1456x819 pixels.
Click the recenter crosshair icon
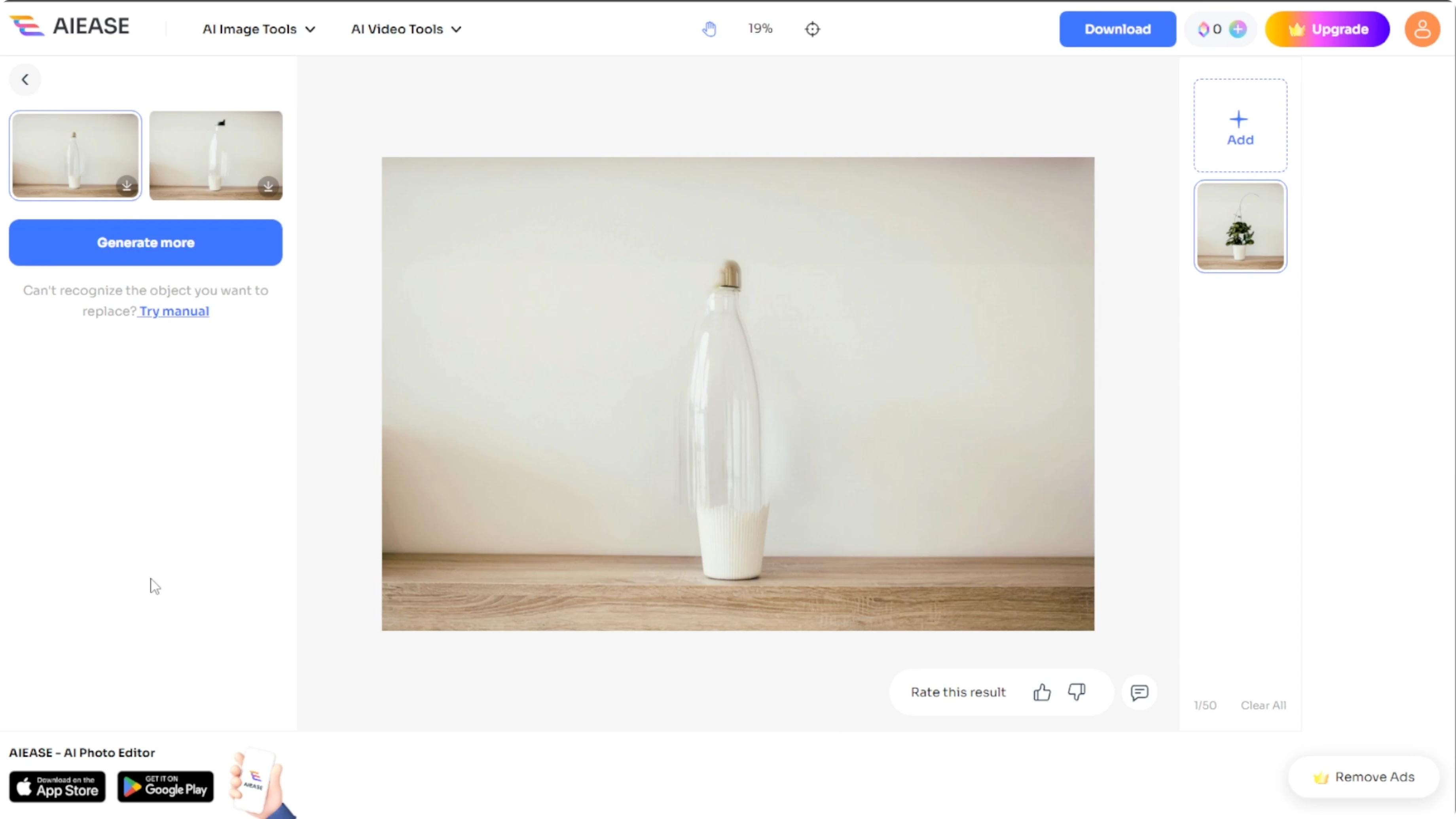[x=812, y=29]
